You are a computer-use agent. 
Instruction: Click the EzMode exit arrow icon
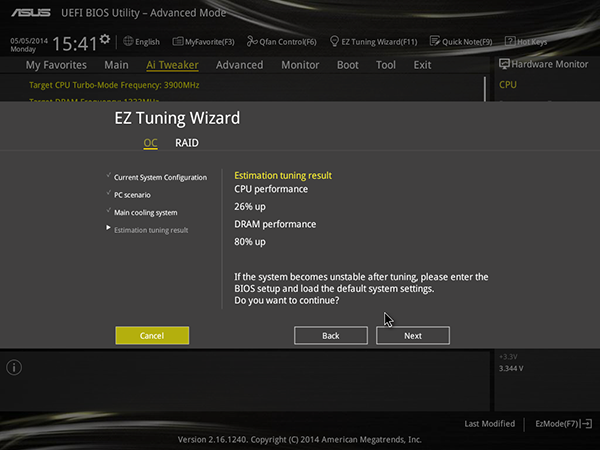pyautogui.click(x=587, y=424)
